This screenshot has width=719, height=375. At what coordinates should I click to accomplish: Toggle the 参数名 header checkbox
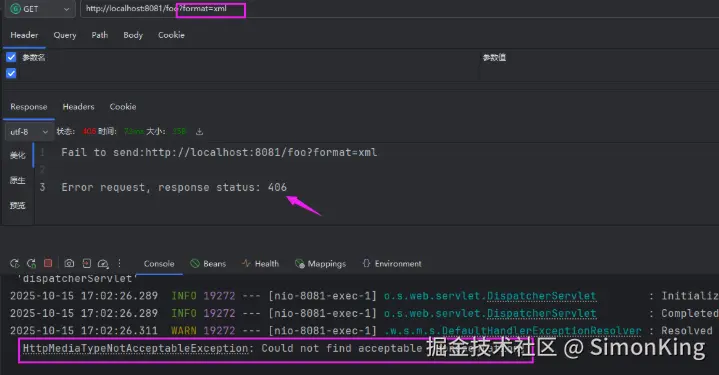(x=11, y=57)
